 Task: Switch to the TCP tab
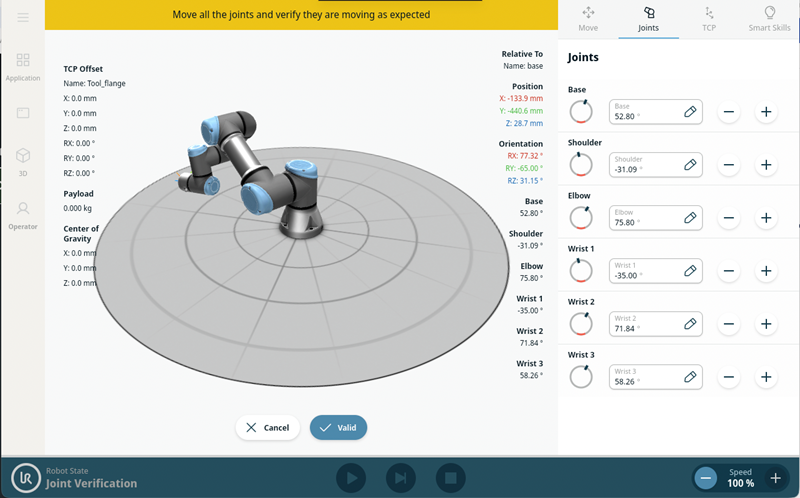pos(709,18)
